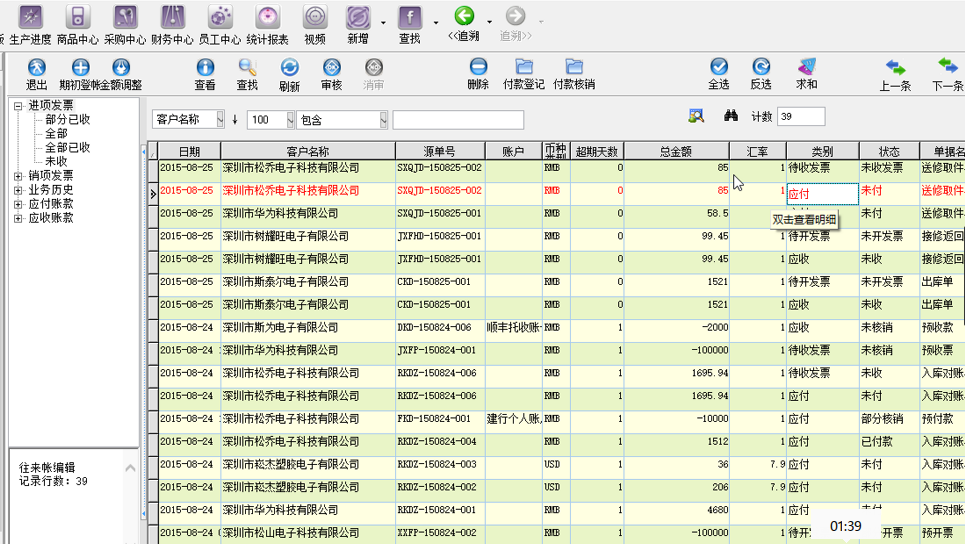Click the 求和 sum icon

point(806,66)
